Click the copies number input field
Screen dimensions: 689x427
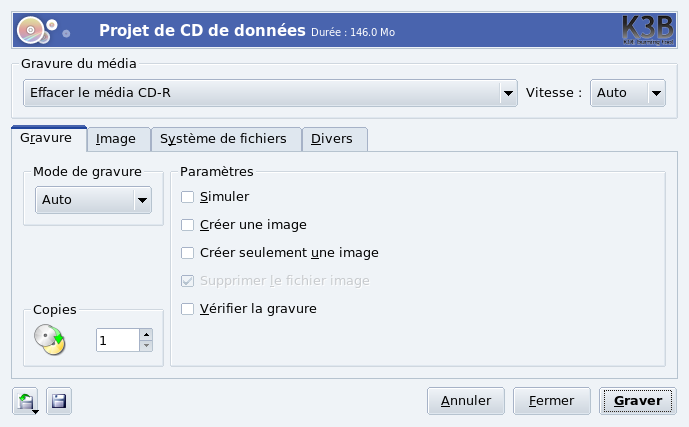117,340
